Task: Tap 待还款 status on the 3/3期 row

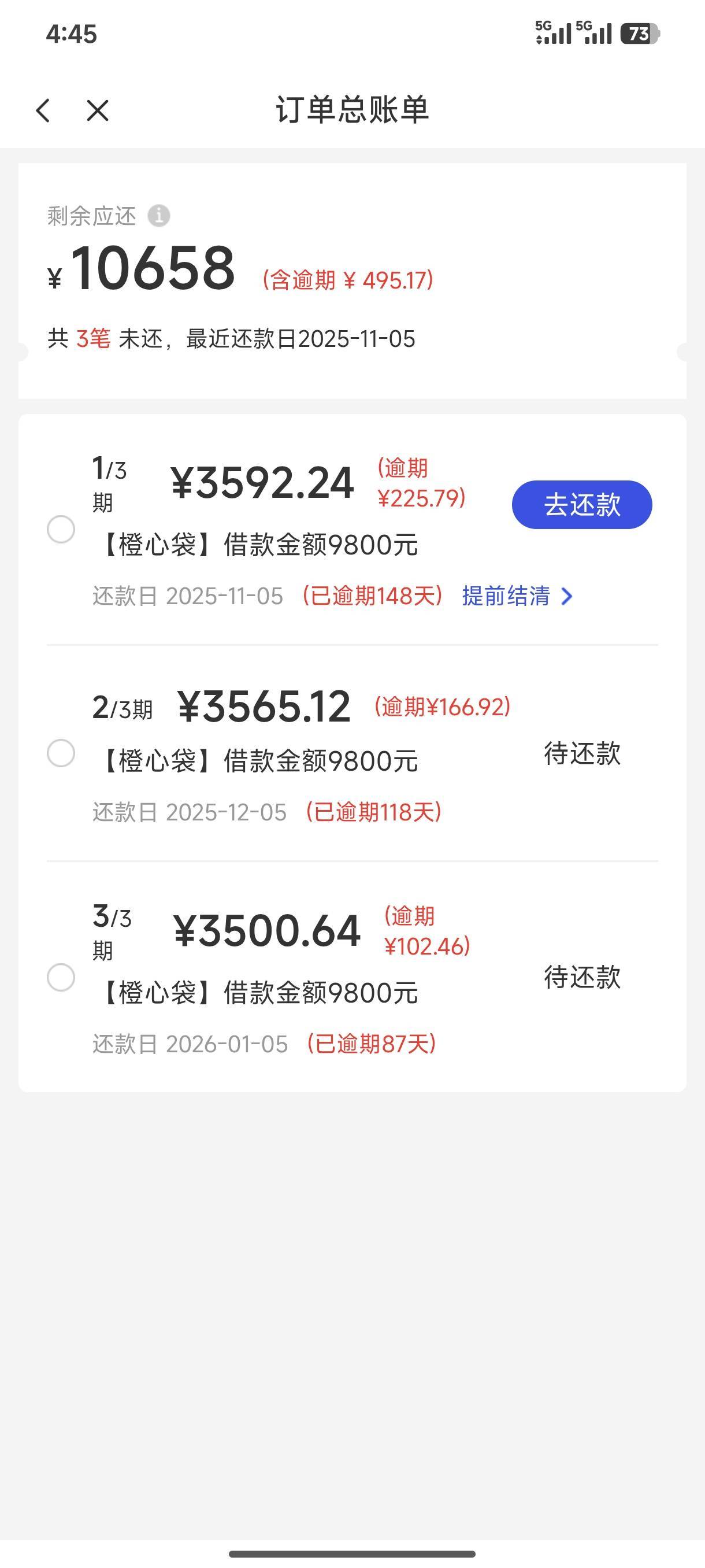Action: [x=581, y=977]
